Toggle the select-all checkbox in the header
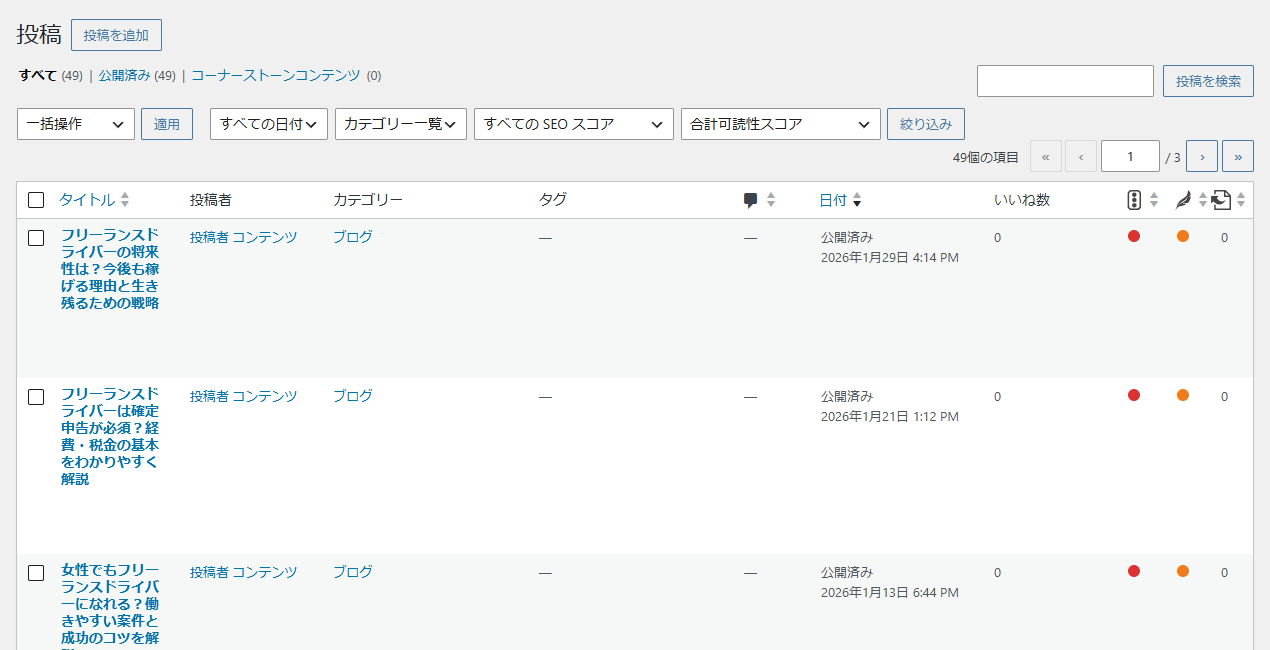 36,200
